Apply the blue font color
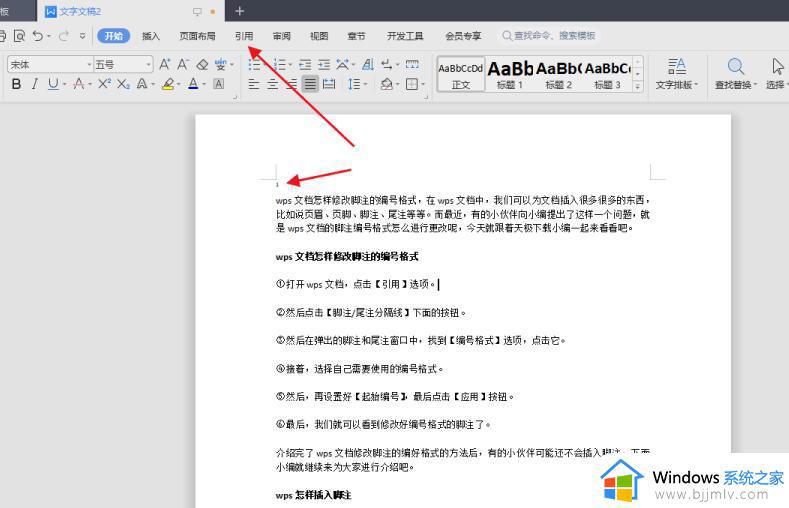Viewport: 789px width, 508px height. pyautogui.click(x=193, y=84)
